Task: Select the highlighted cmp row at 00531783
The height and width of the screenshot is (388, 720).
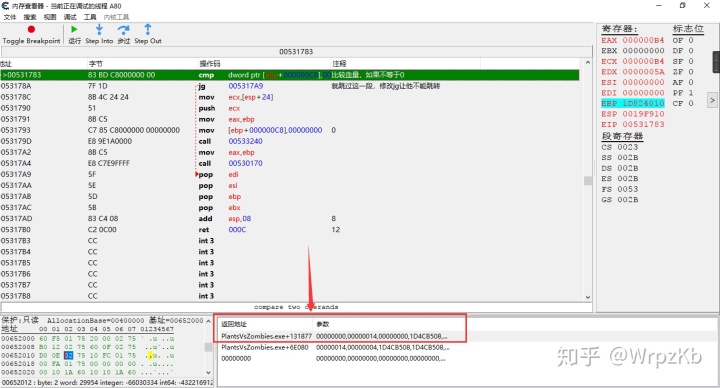Action: pyautogui.click(x=290, y=75)
